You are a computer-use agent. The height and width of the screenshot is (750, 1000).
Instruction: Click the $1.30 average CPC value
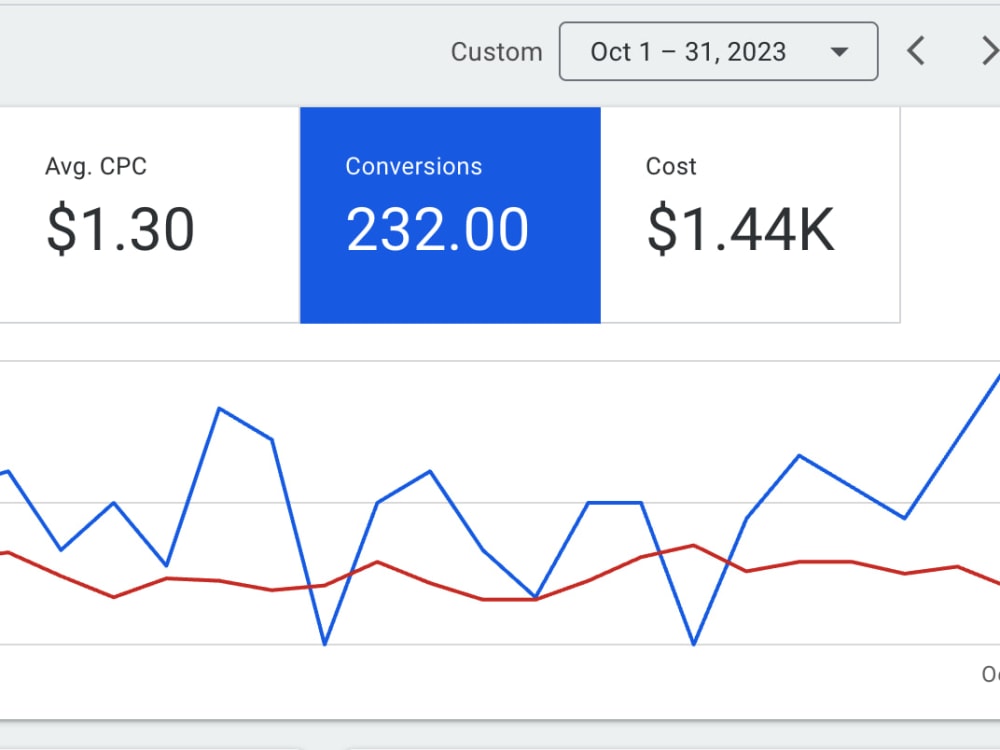120,230
